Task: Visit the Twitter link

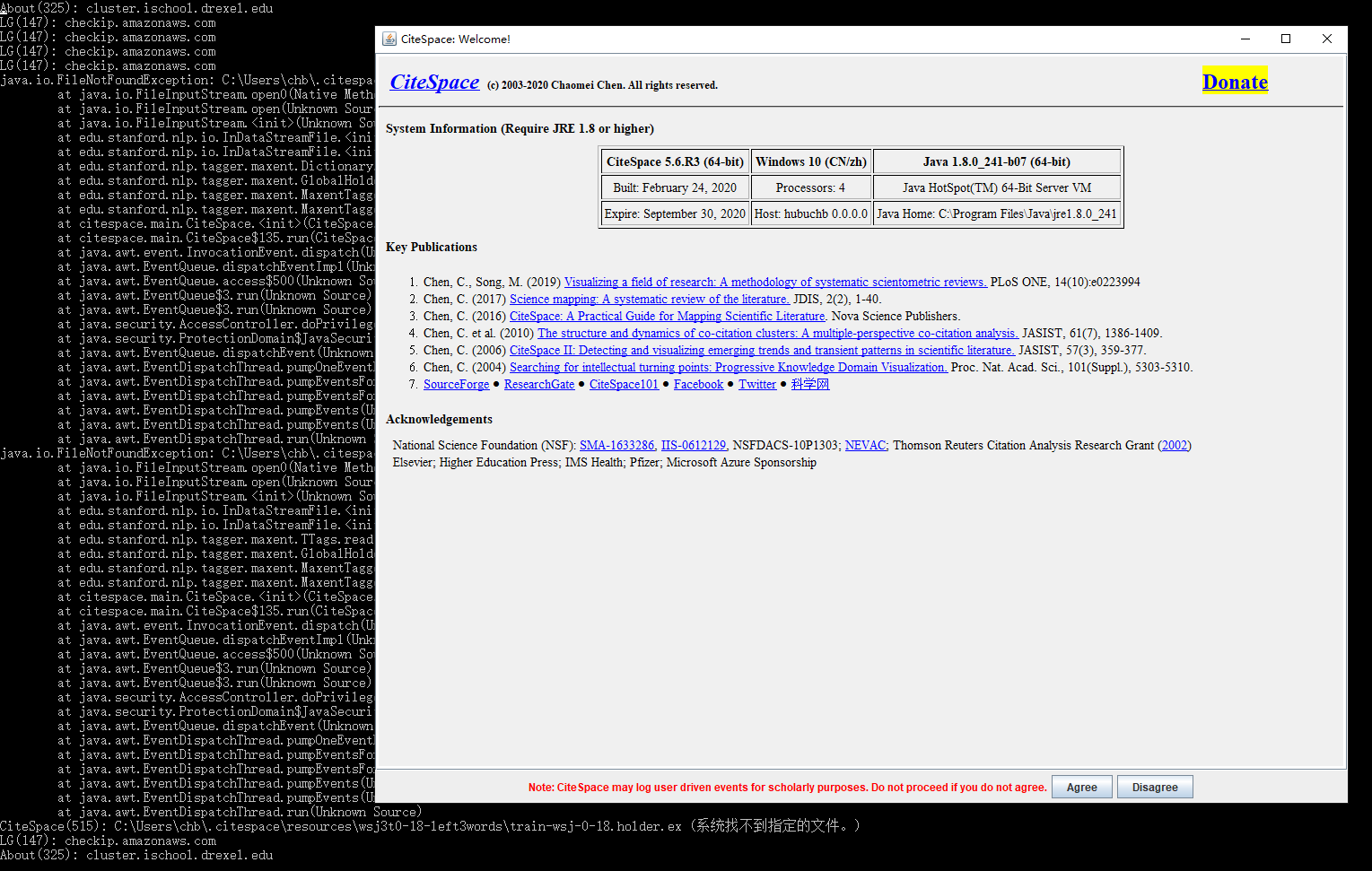Action: pyautogui.click(x=756, y=384)
